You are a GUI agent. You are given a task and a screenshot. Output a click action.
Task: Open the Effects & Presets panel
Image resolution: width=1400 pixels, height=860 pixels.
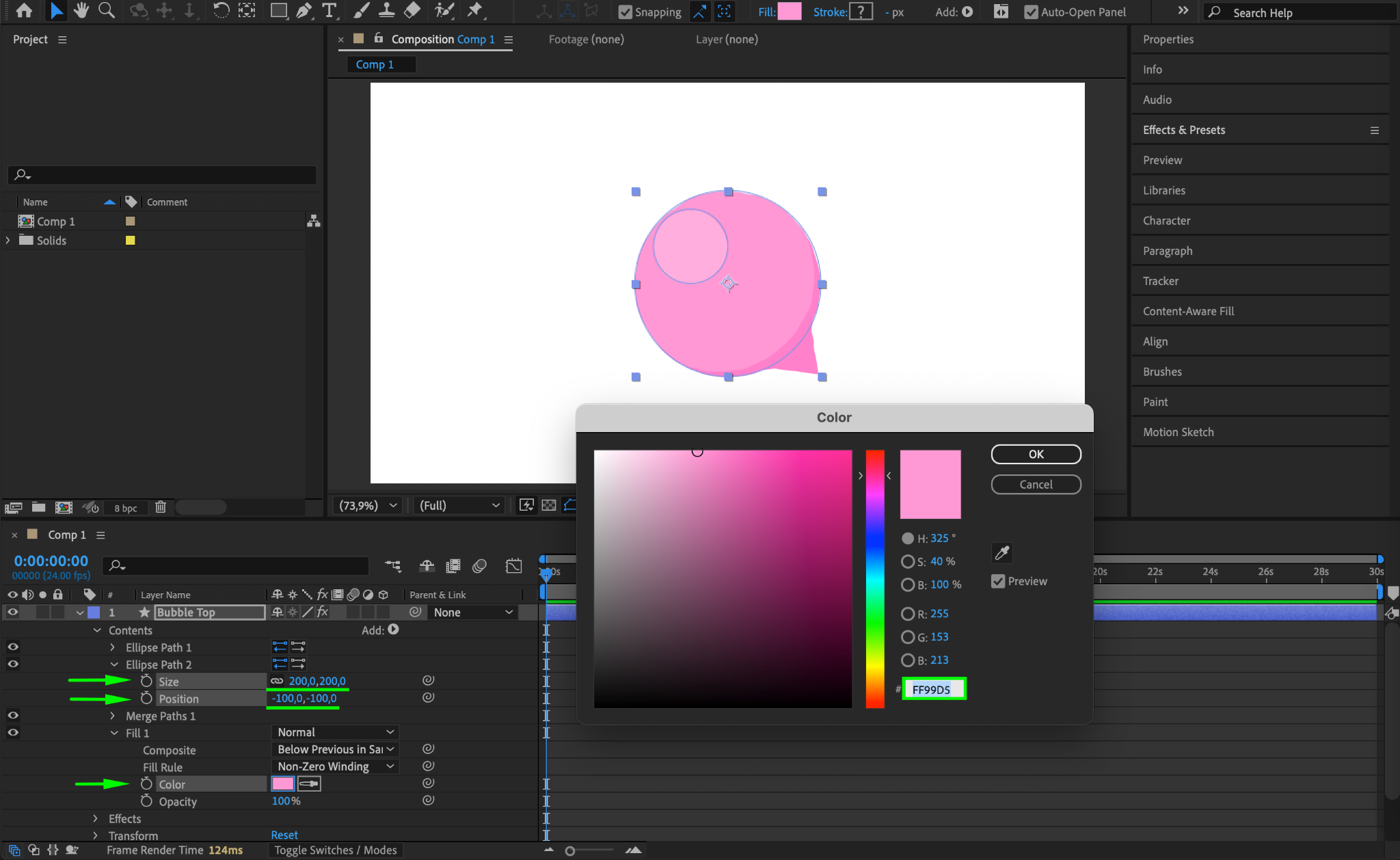[1184, 130]
